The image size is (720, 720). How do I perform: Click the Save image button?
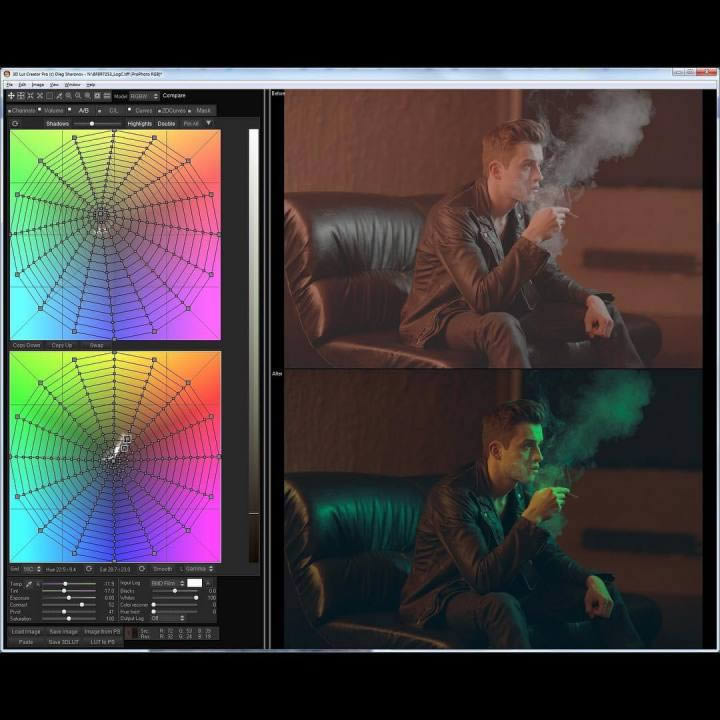click(63, 632)
